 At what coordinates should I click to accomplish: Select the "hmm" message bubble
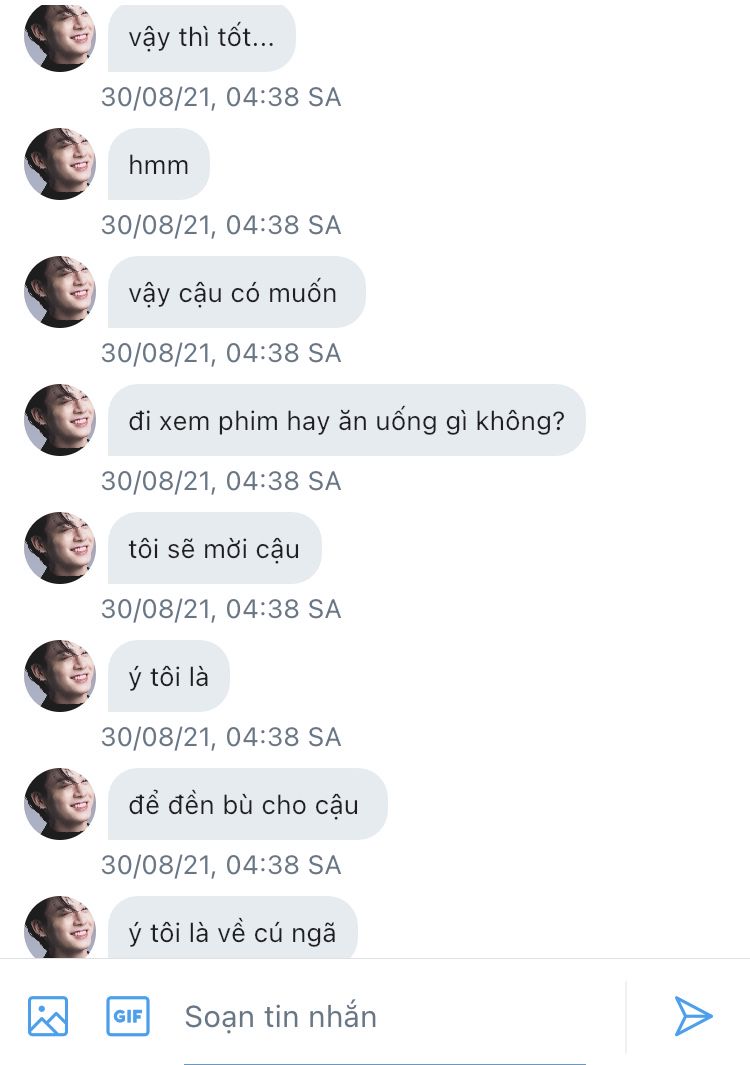point(158,164)
